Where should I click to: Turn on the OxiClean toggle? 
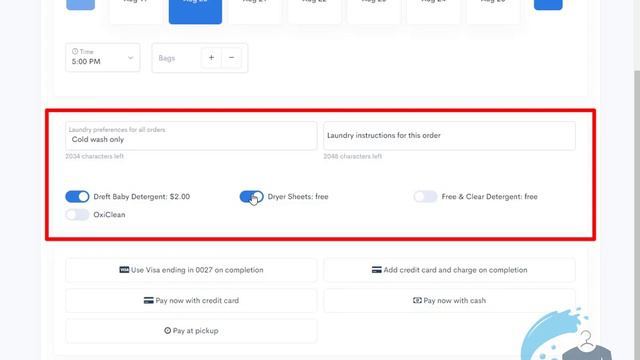click(x=77, y=215)
